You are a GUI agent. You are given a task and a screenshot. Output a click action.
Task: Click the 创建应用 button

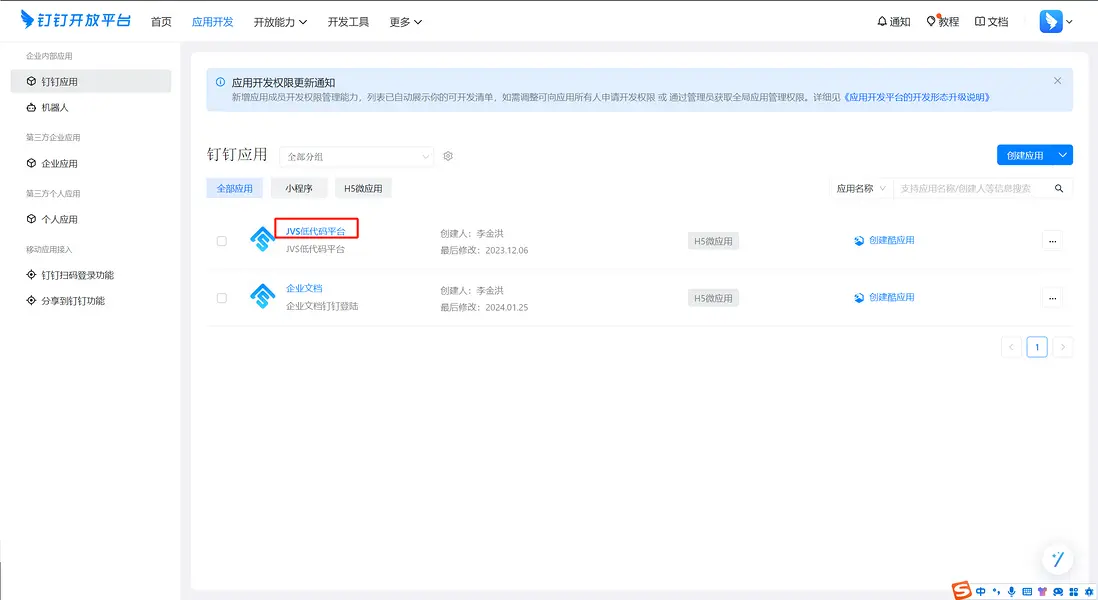coord(1027,154)
